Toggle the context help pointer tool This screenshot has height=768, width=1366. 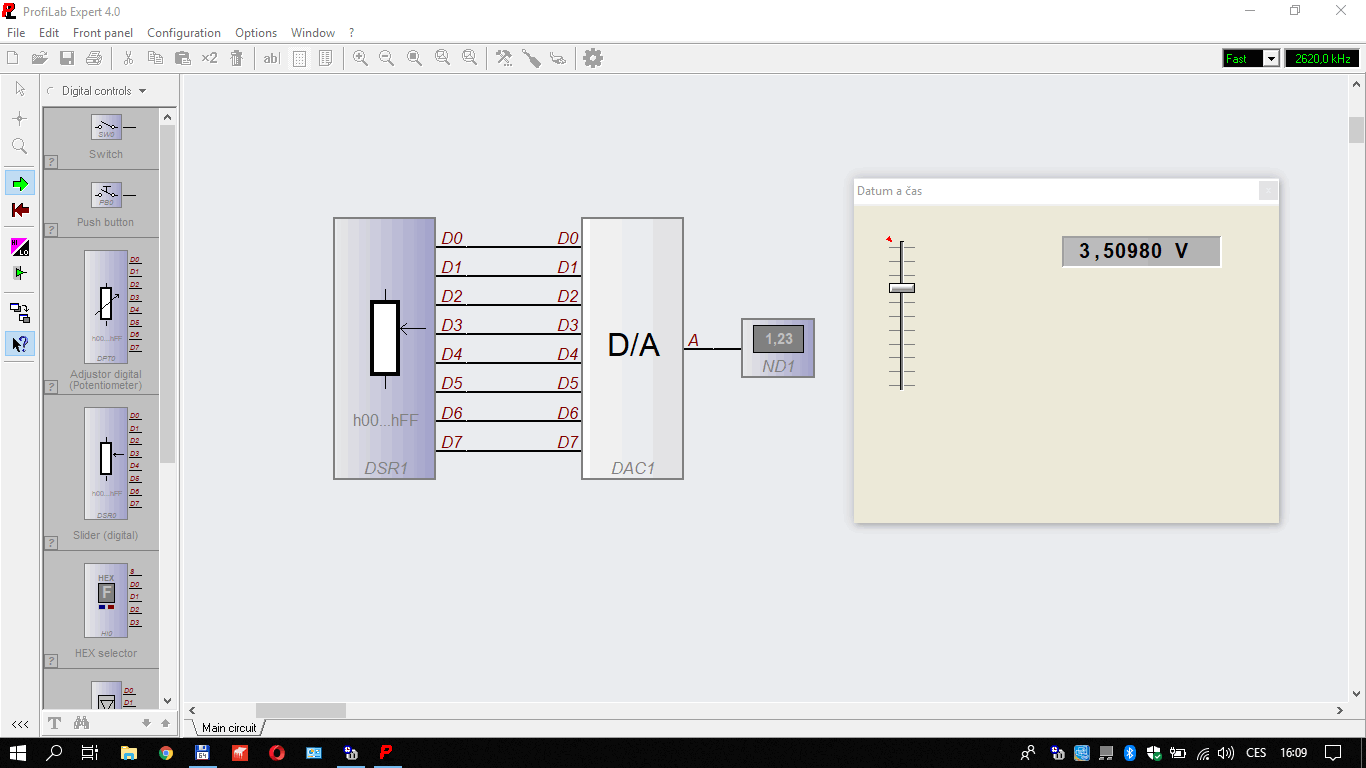click(x=20, y=344)
